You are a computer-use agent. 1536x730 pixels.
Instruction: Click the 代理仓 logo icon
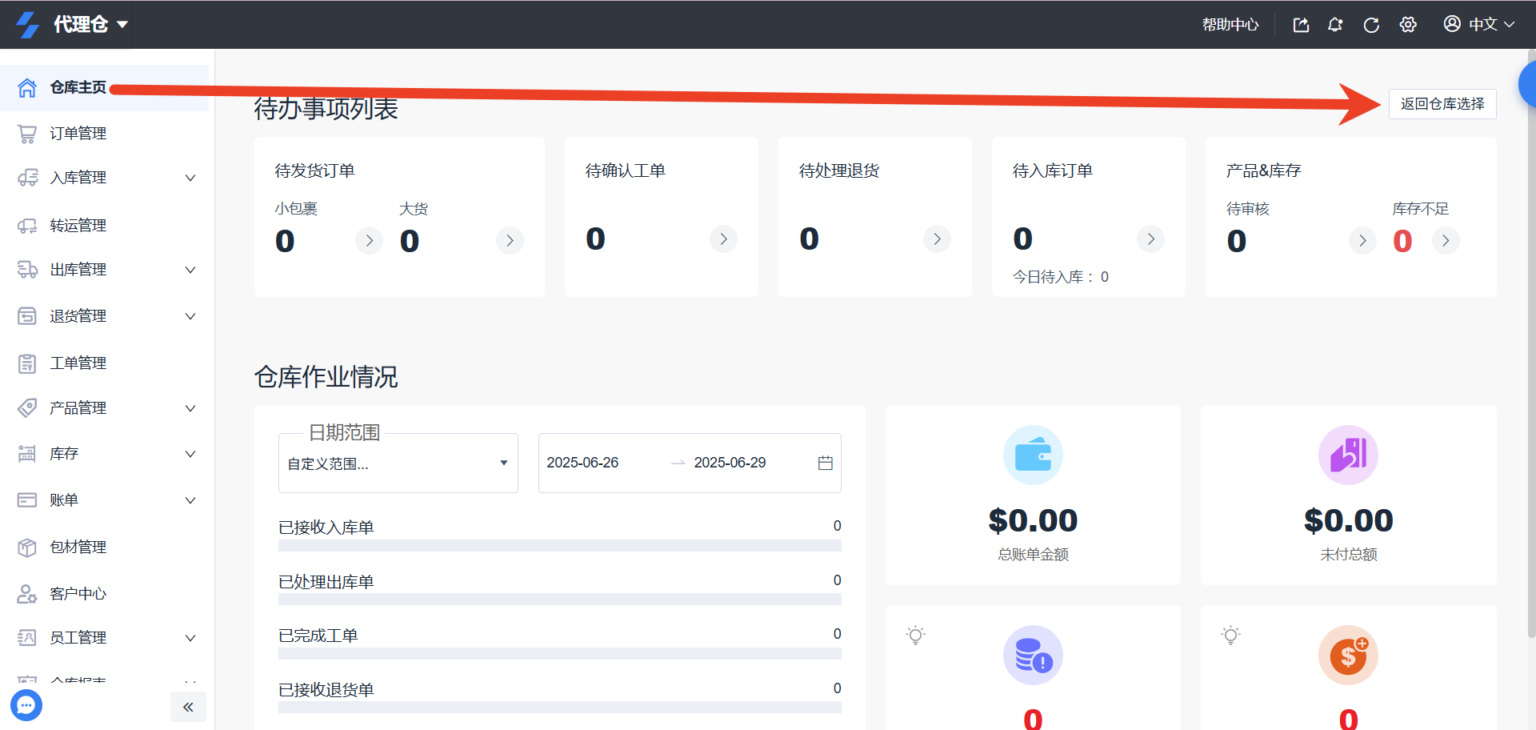pyautogui.click(x=28, y=24)
